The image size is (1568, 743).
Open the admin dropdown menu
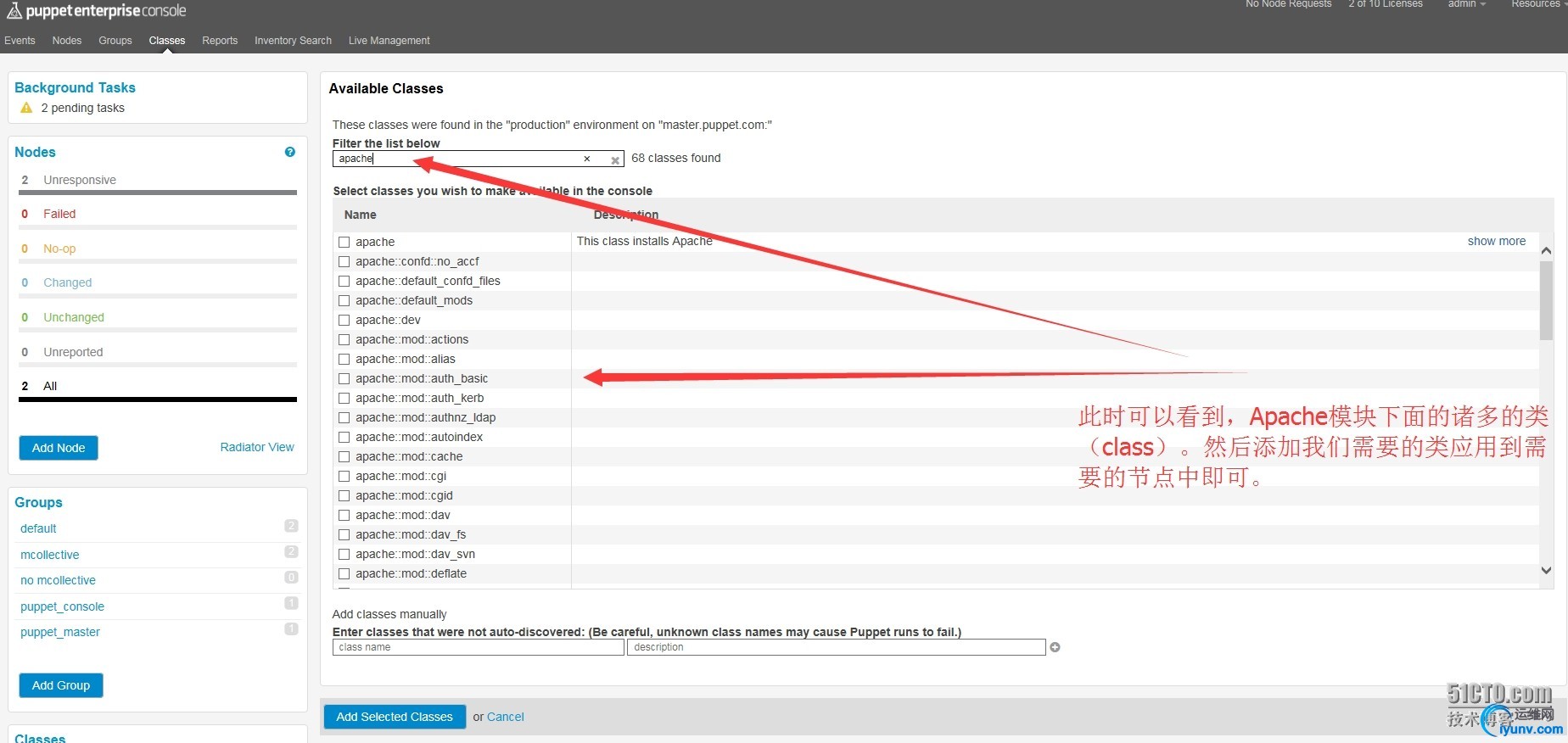[x=1466, y=4]
